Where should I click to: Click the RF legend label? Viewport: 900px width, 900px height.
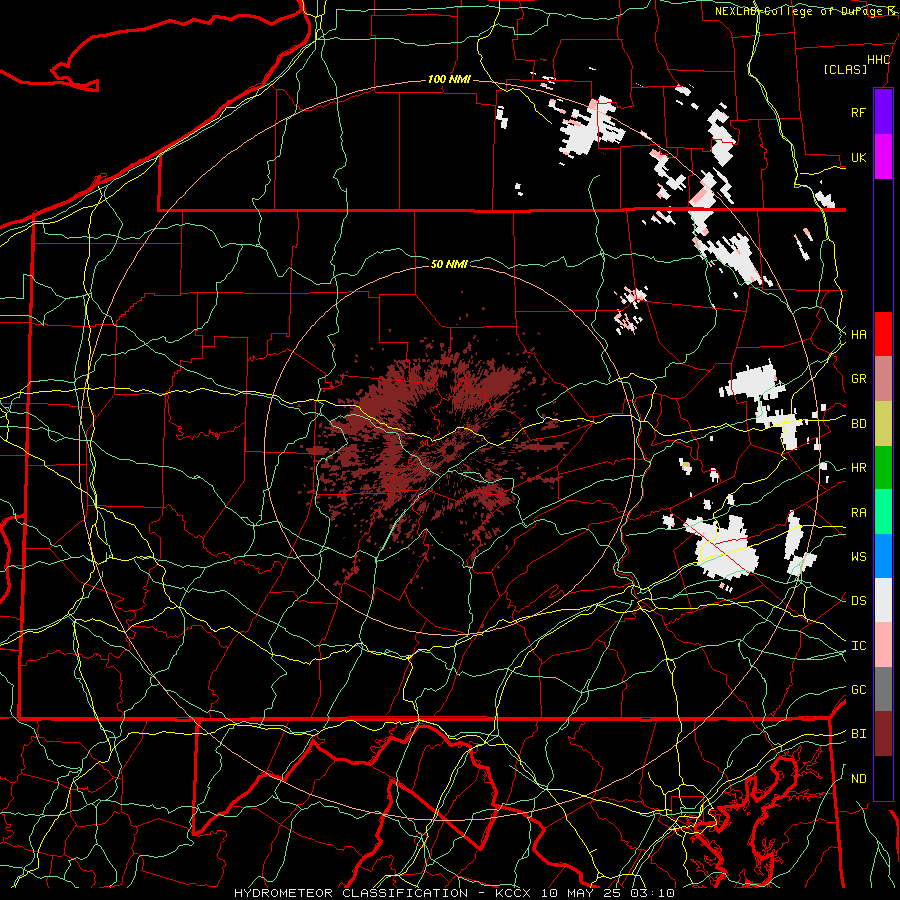(858, 112)
